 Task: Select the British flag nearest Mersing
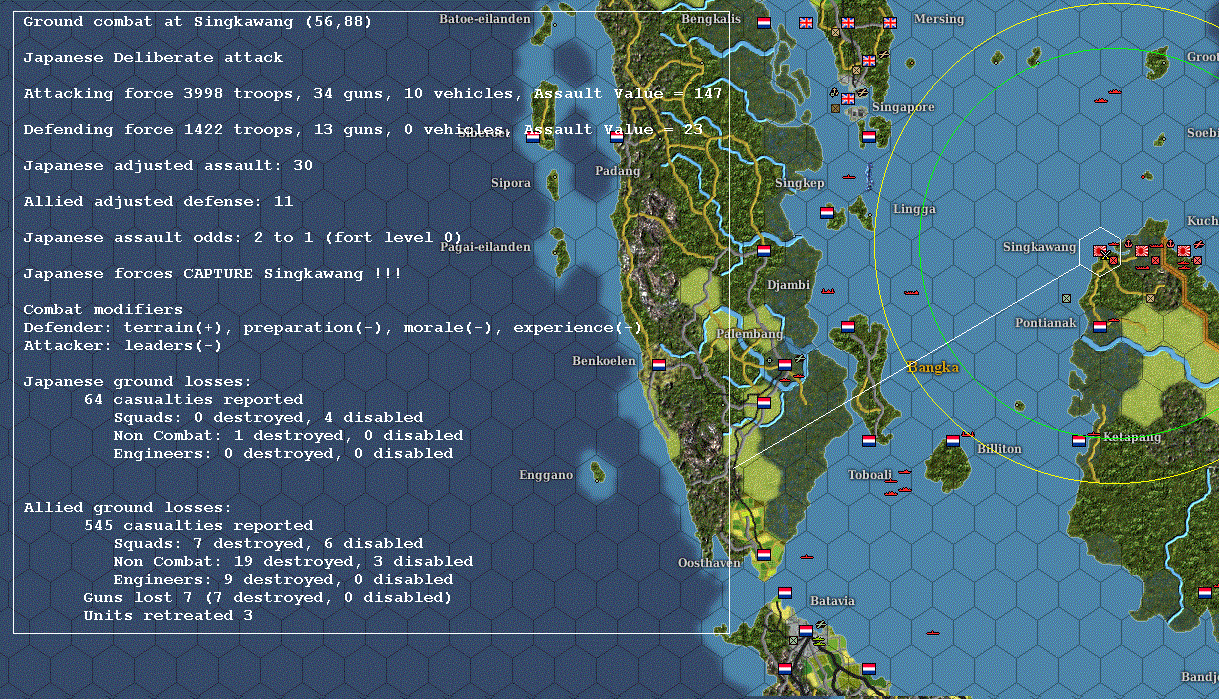(x=890, y=23)
